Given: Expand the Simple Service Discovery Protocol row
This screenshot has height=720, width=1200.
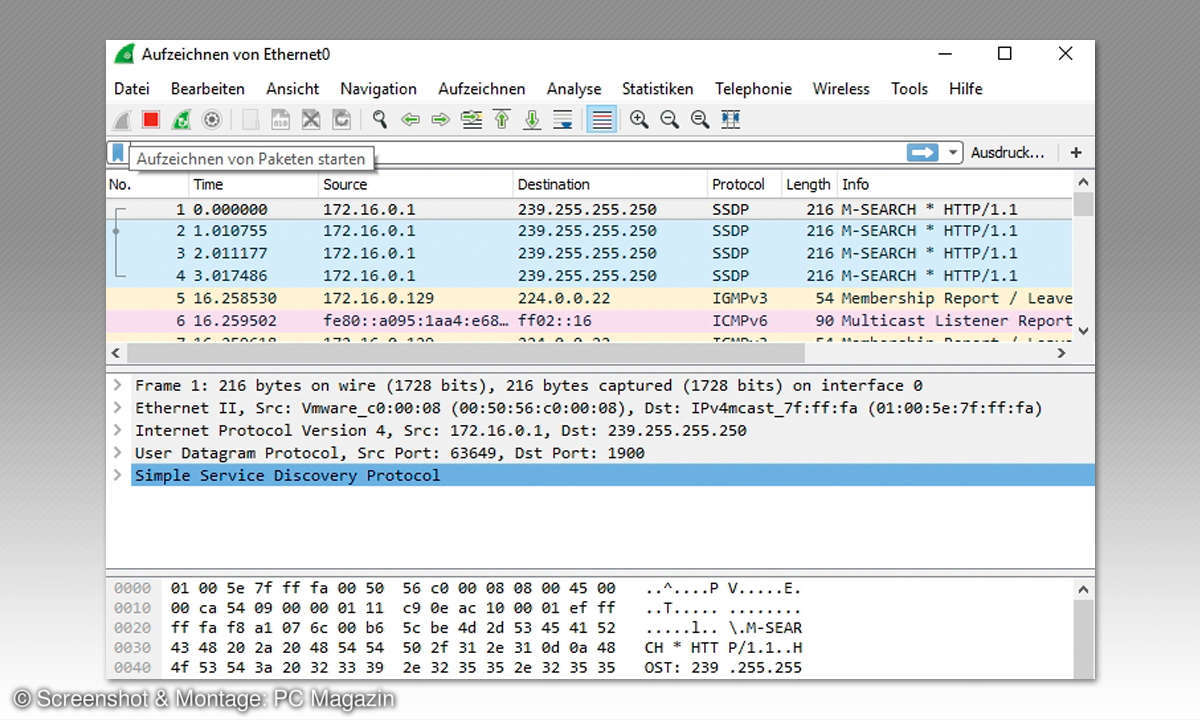Looking at the screenshot, I should (x=118, y=476).
